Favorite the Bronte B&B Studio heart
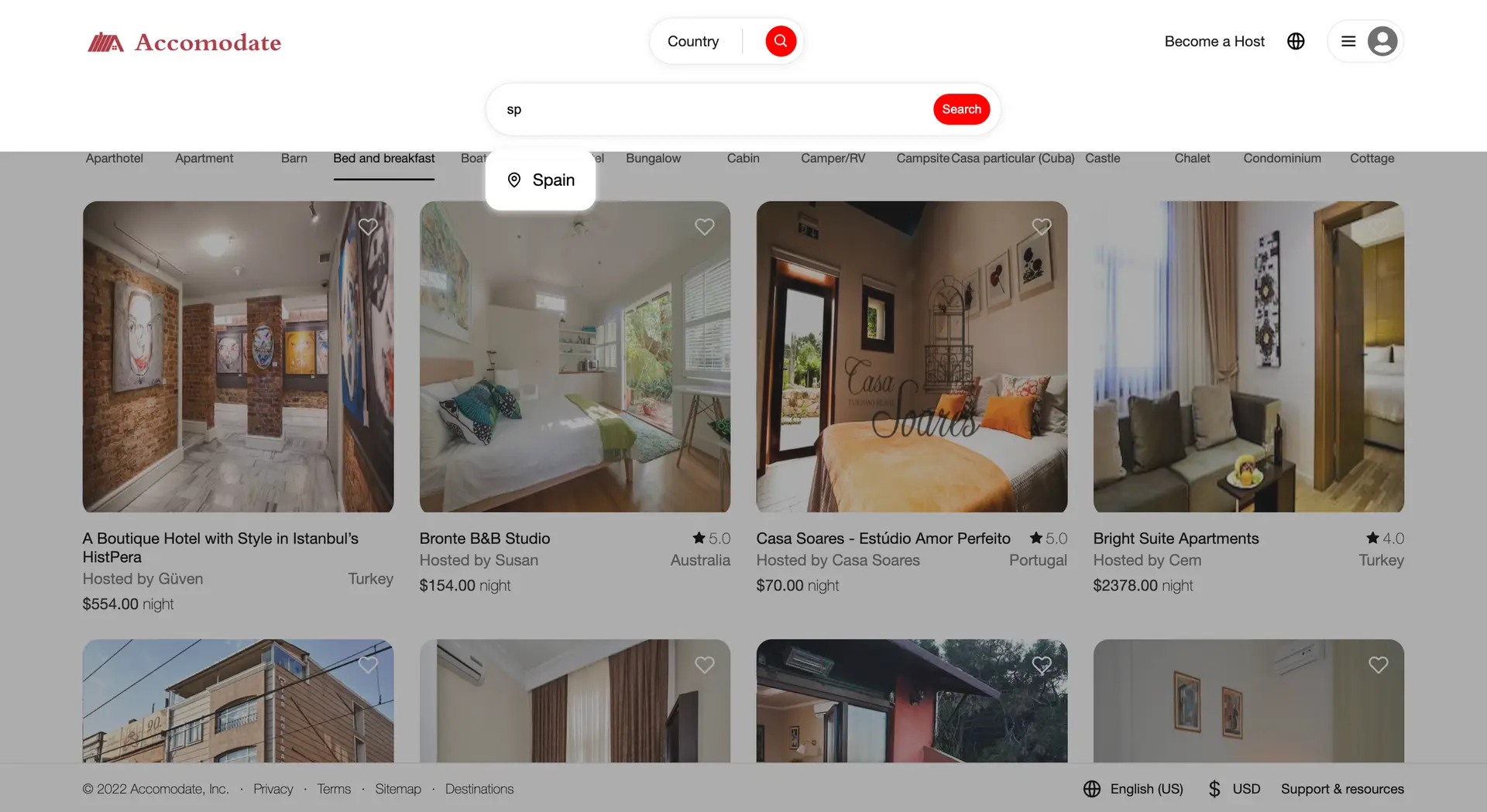 [705, 227]
